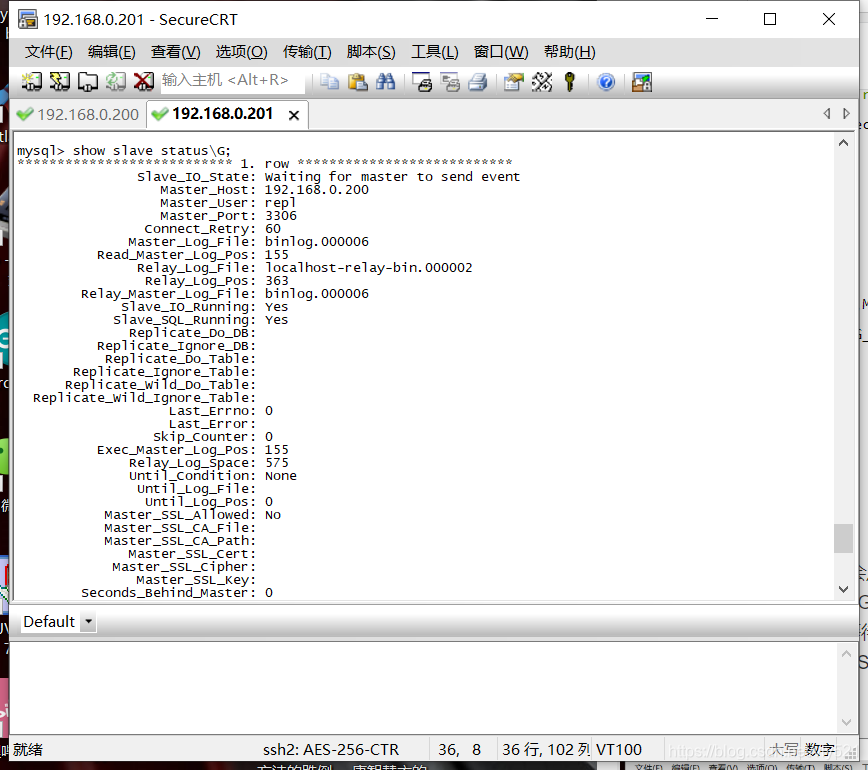
Task: Click the terminal scrollbar up arrow
Action: click(843, 143)
